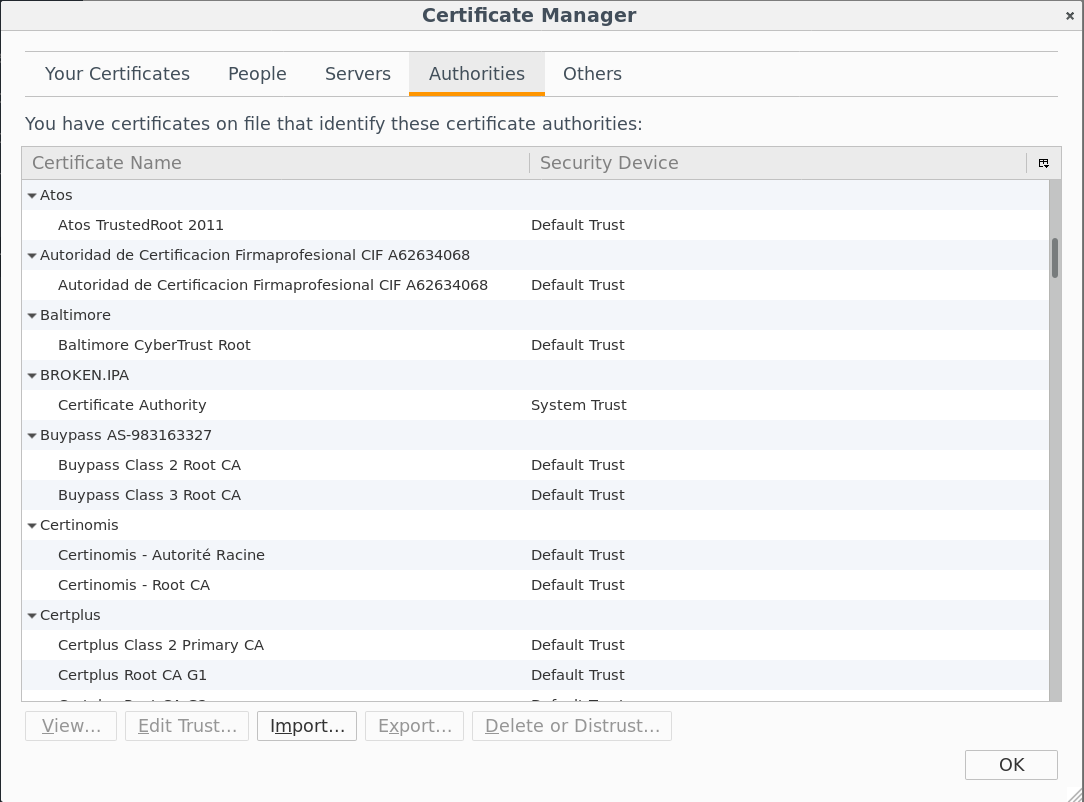The width and height of the screenshot is (1084, 802).
Task: Click the Export... button
Action: click(415, 726)
